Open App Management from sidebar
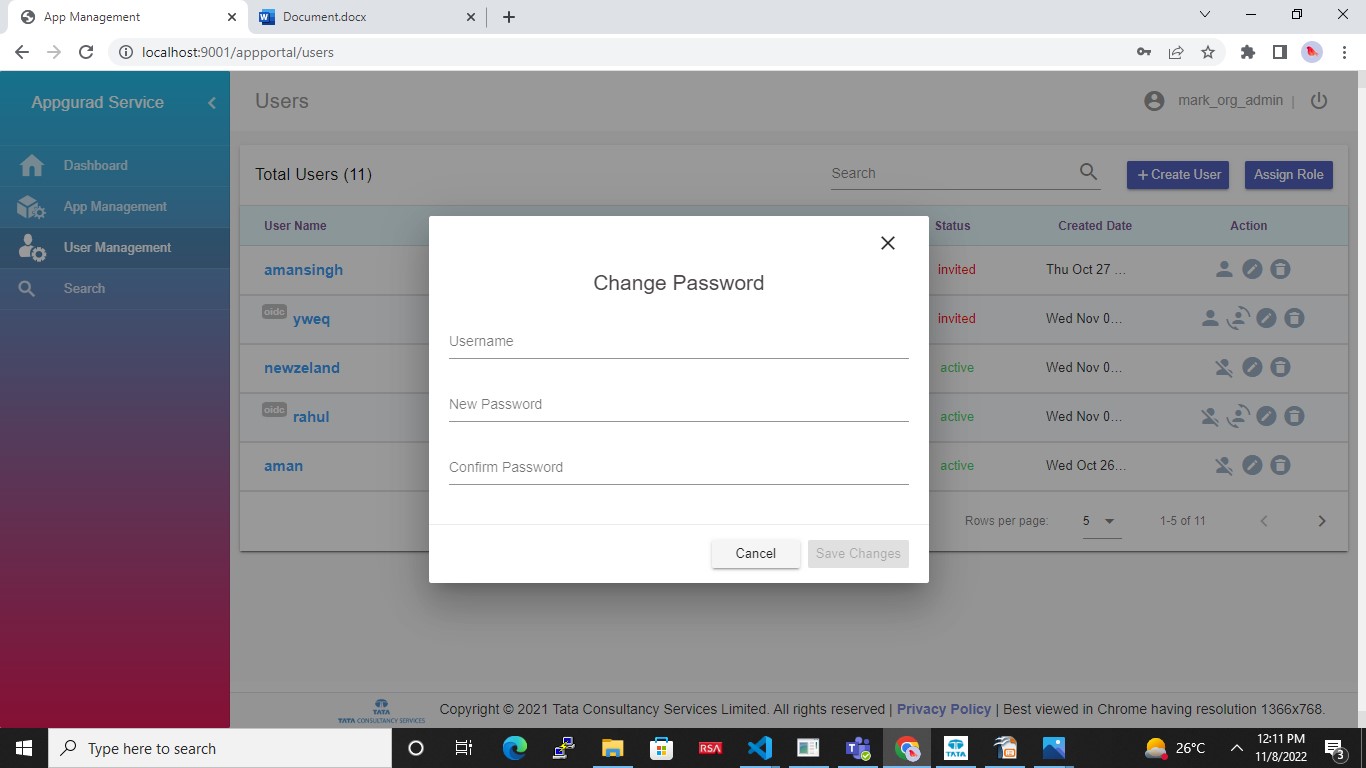This screenshot has height=768, width=1366. point(115,206)
